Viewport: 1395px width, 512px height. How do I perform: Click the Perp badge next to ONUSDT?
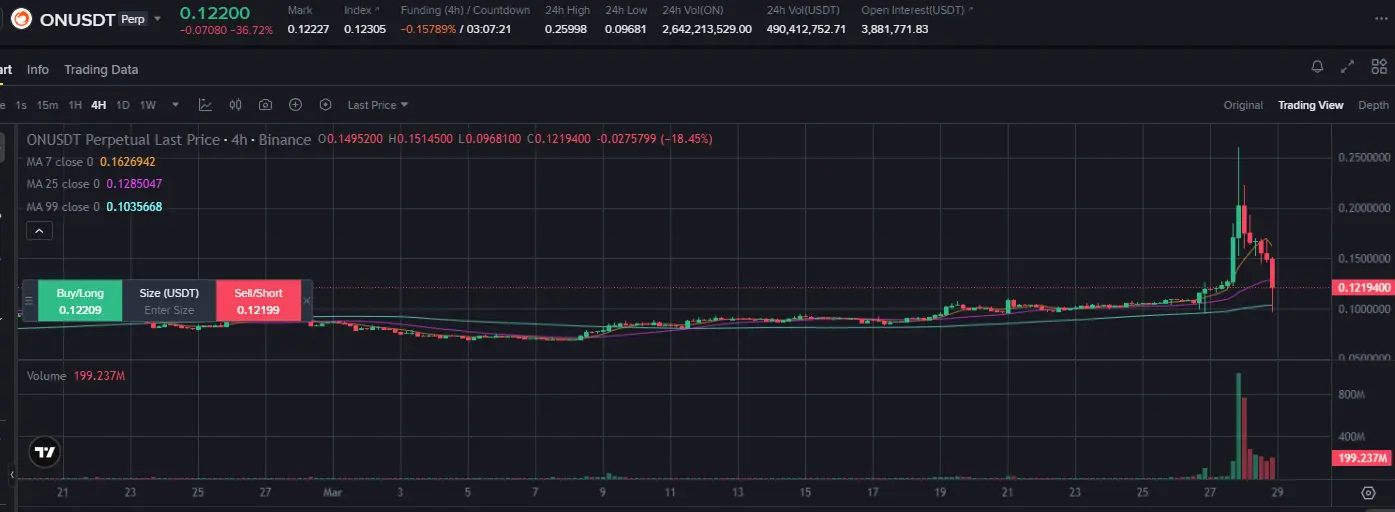click(x=131, y=19)
